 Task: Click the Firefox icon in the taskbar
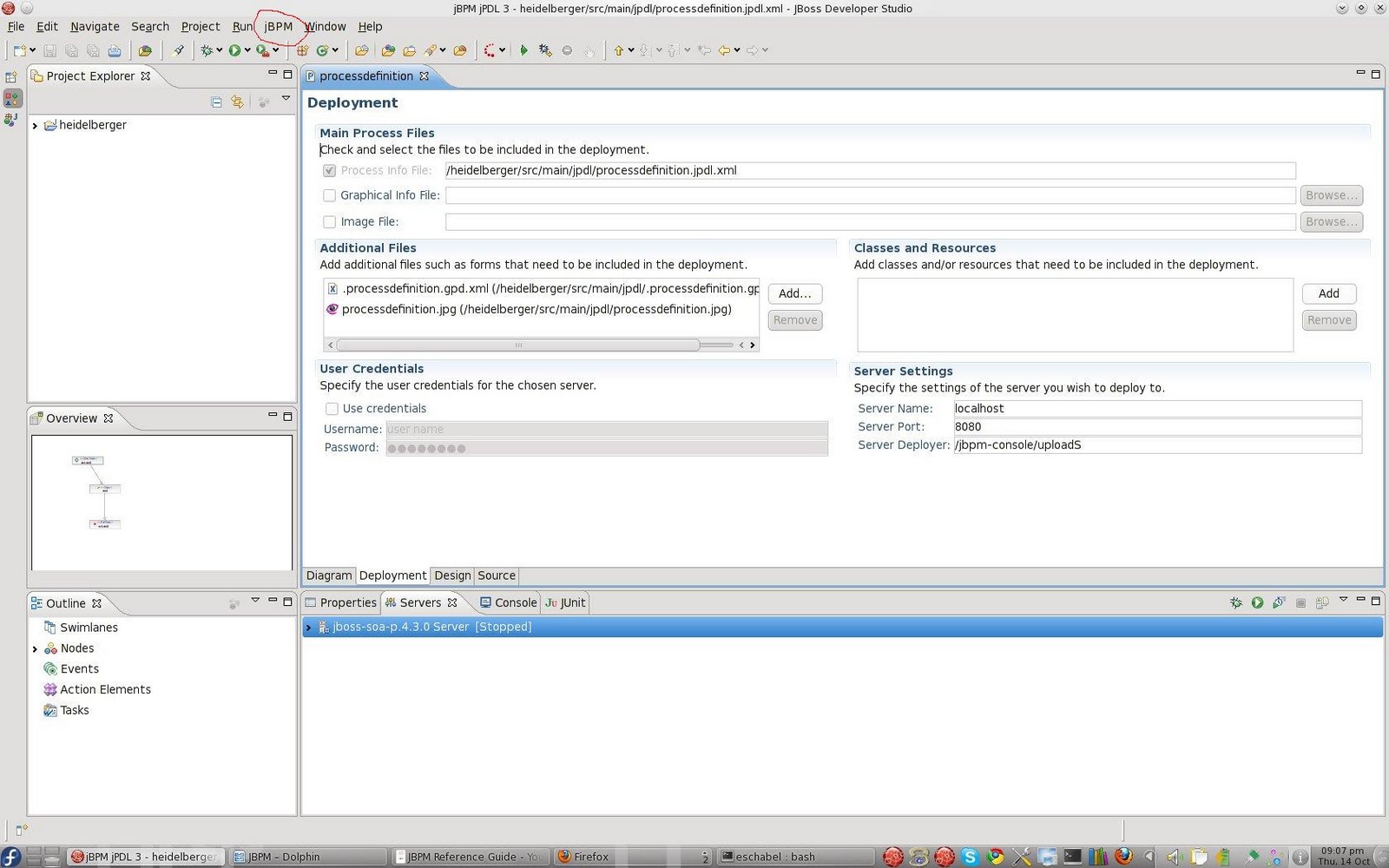pyautogui.click(x=566, y=857)
